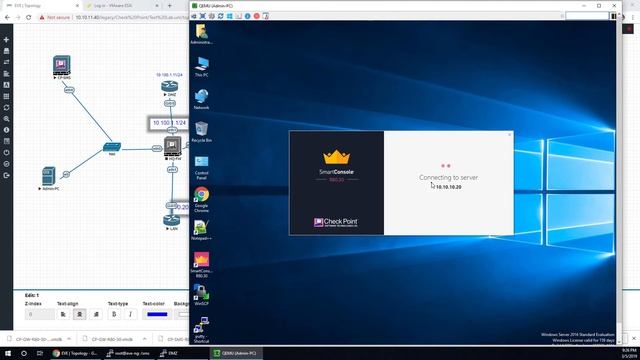Image resolution: width=640 pixels, height=360 pixels.
Task: Select the DMZ router node in topology
Action: click(169, 87)
